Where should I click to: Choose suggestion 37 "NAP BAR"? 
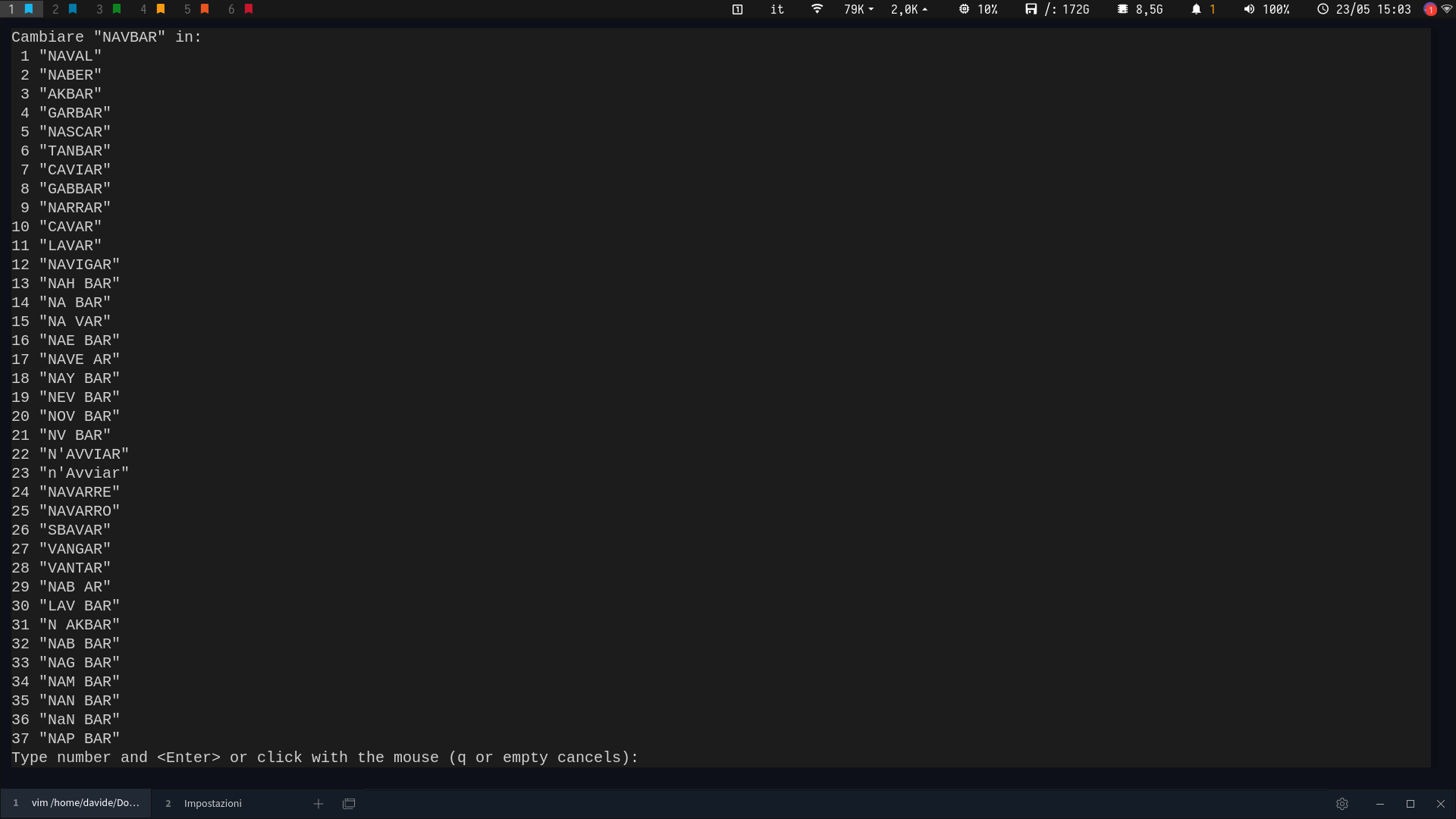click(66, 739)
